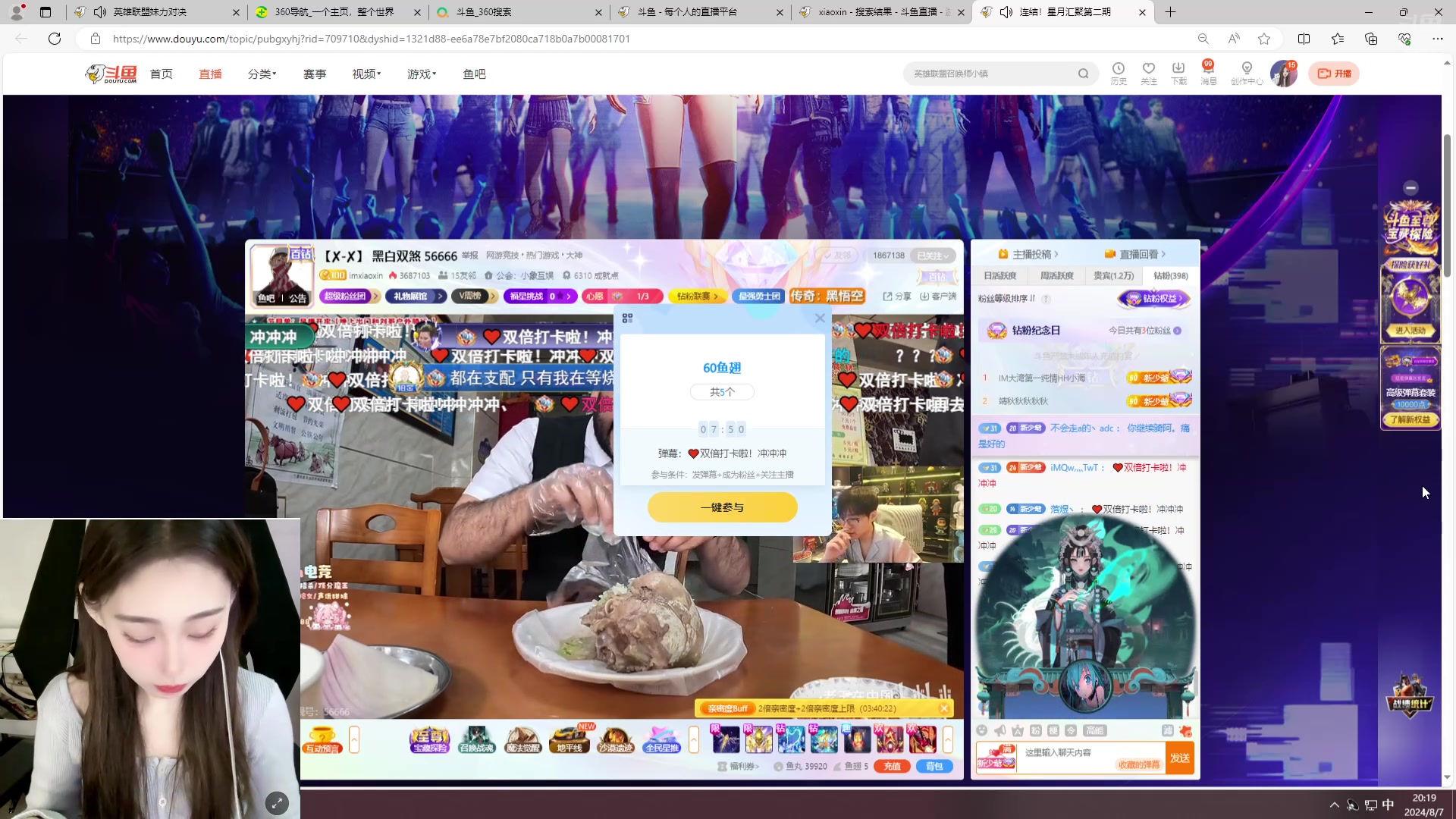Open 创作中心 creator center icon
1456x819 pixels.
coord(1247,74)
